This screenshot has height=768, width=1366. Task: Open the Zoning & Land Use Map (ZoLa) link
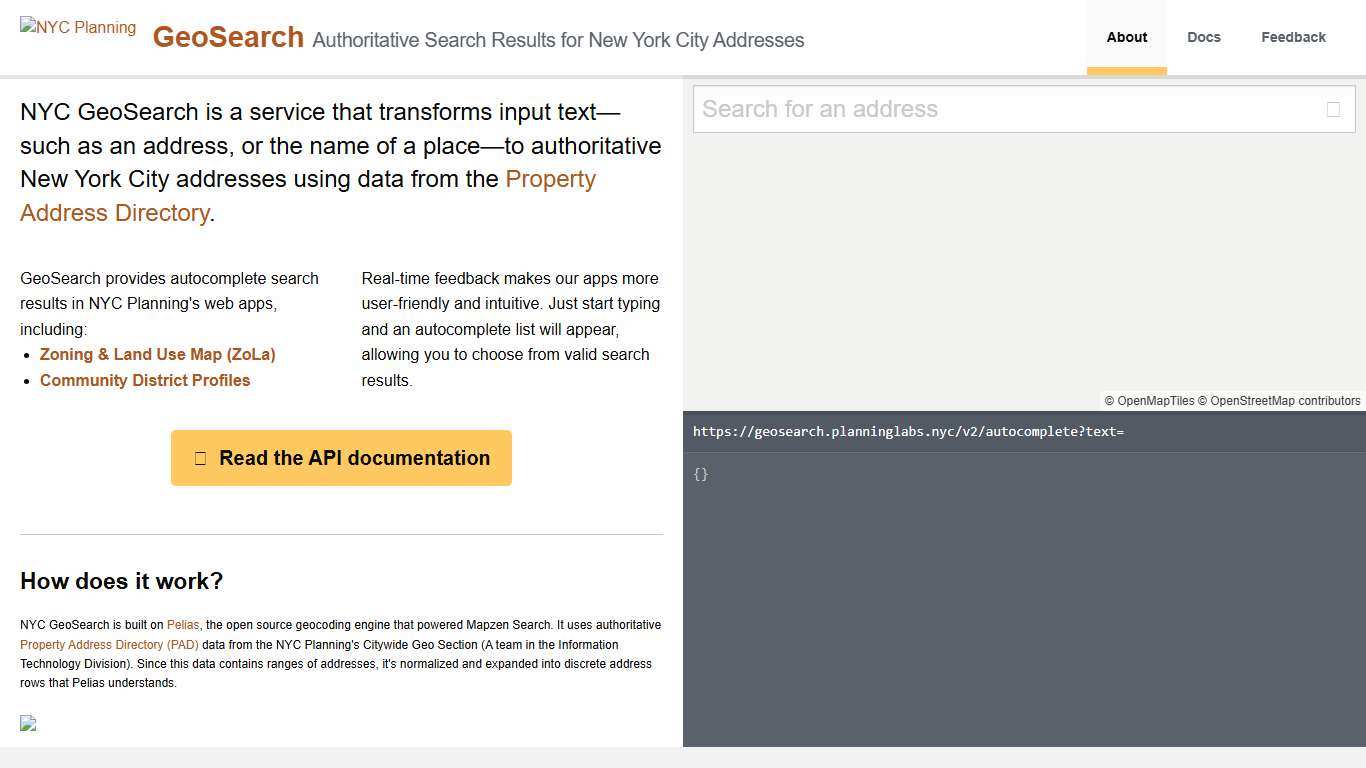(157, 354)
